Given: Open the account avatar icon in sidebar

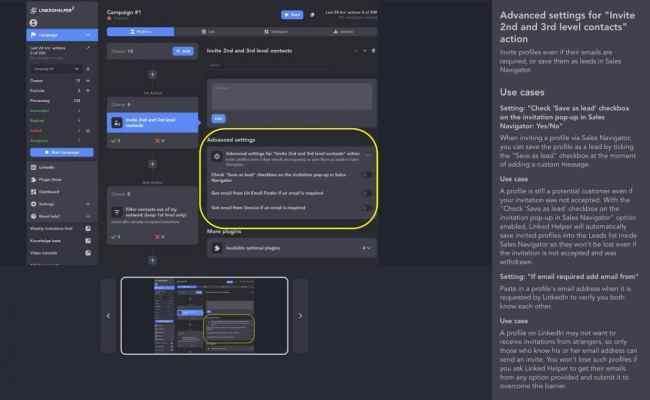Looking at the screenshot, I should pyautogui.click(x=34, y=23).
